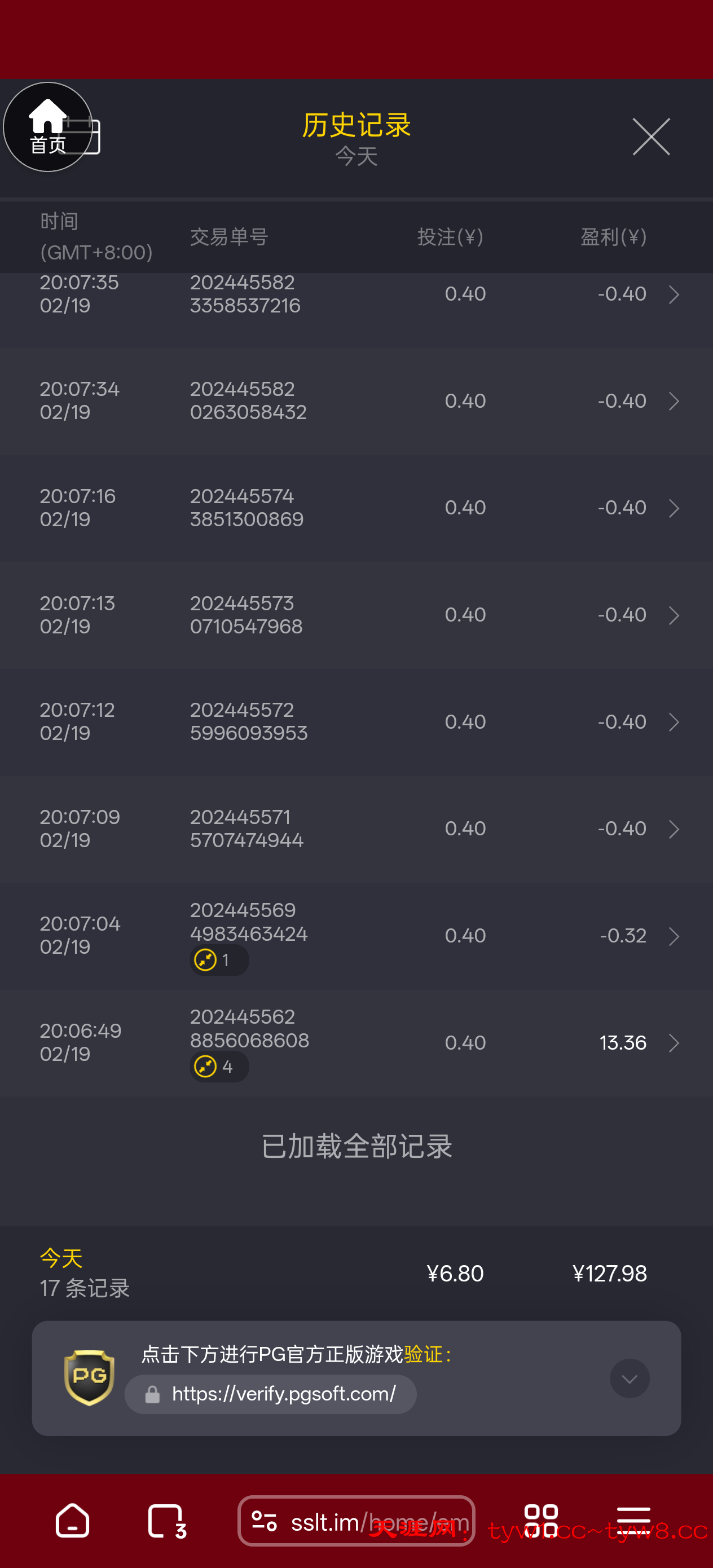Close the 历史记录 history panel
The width and height of the screenshot is (713, 1568).
click(x=650, y=137)
